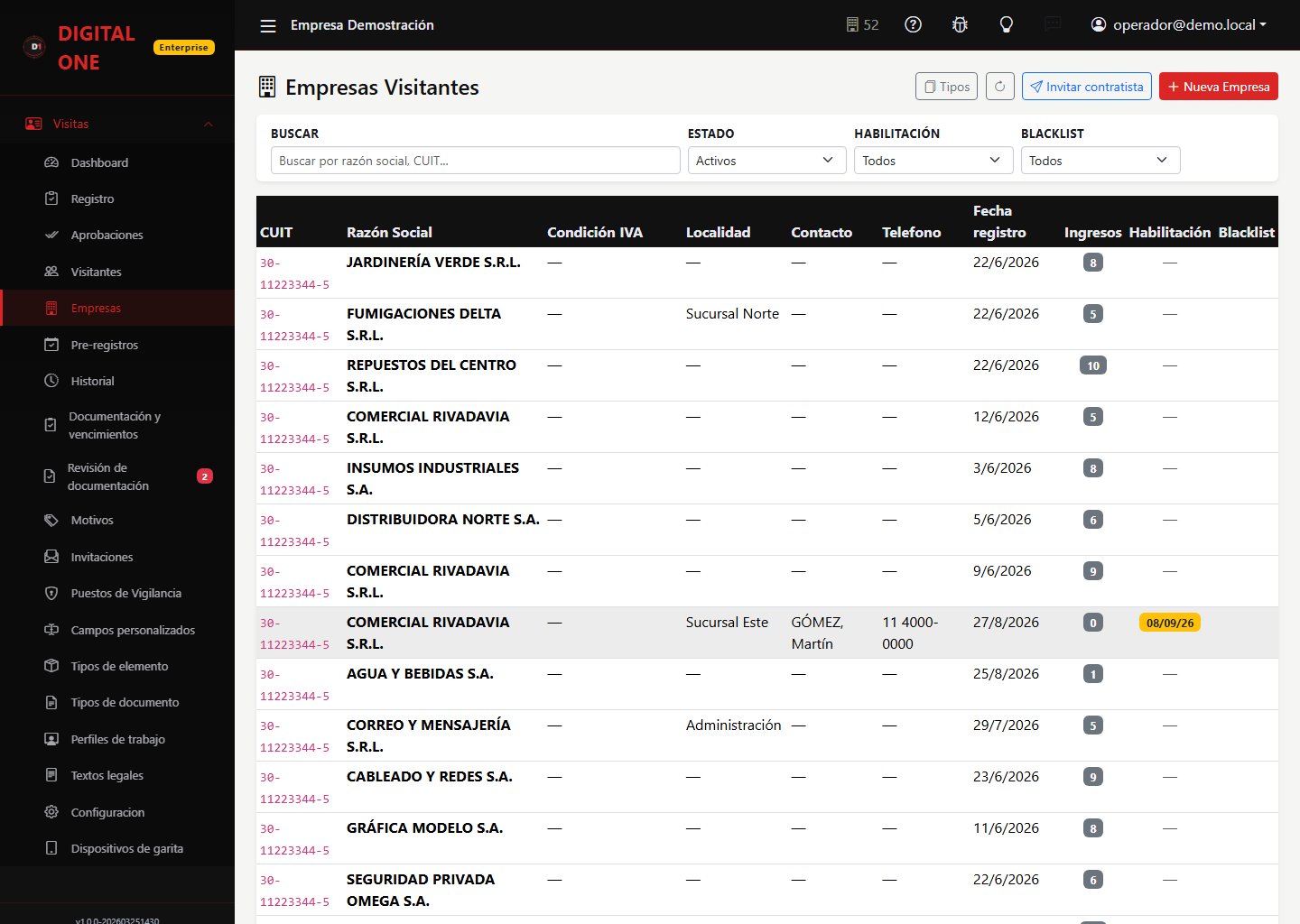Screen dimensions: 1300x924
Task: Click the Registro clipboard icon
Action: click(51, 199)
